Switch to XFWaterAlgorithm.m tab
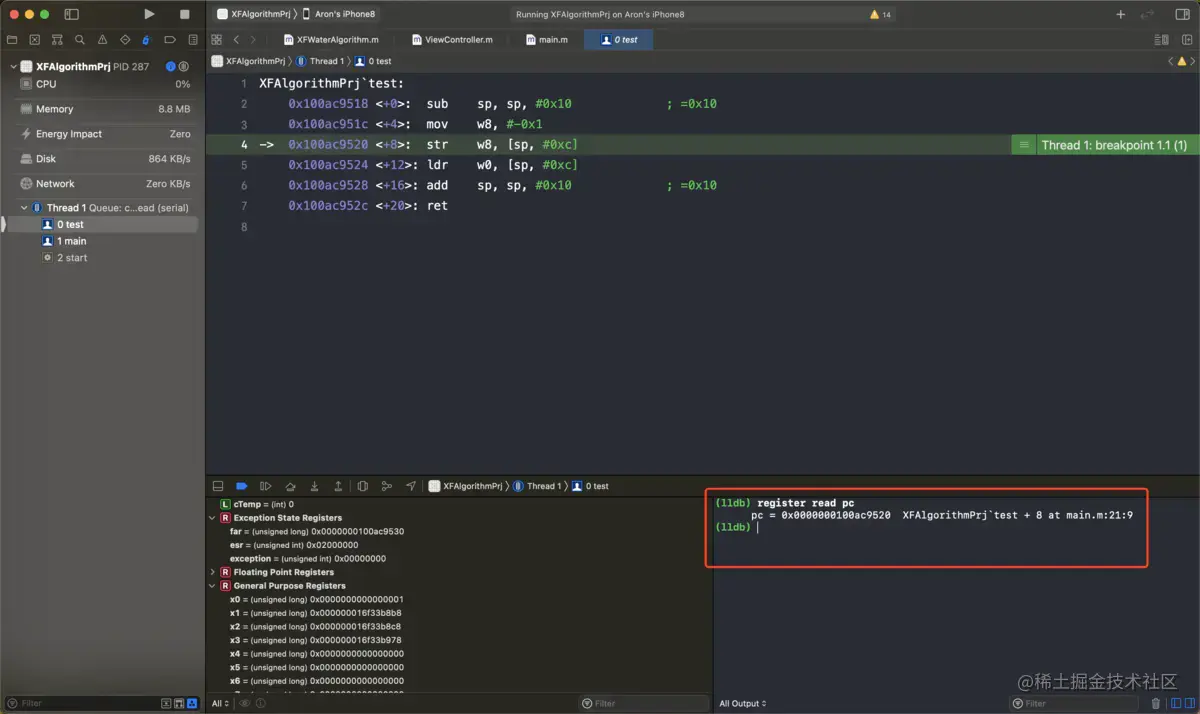The height and width of the screenshot is (714, 1200). pyautogui.click(x=331, y=40)
